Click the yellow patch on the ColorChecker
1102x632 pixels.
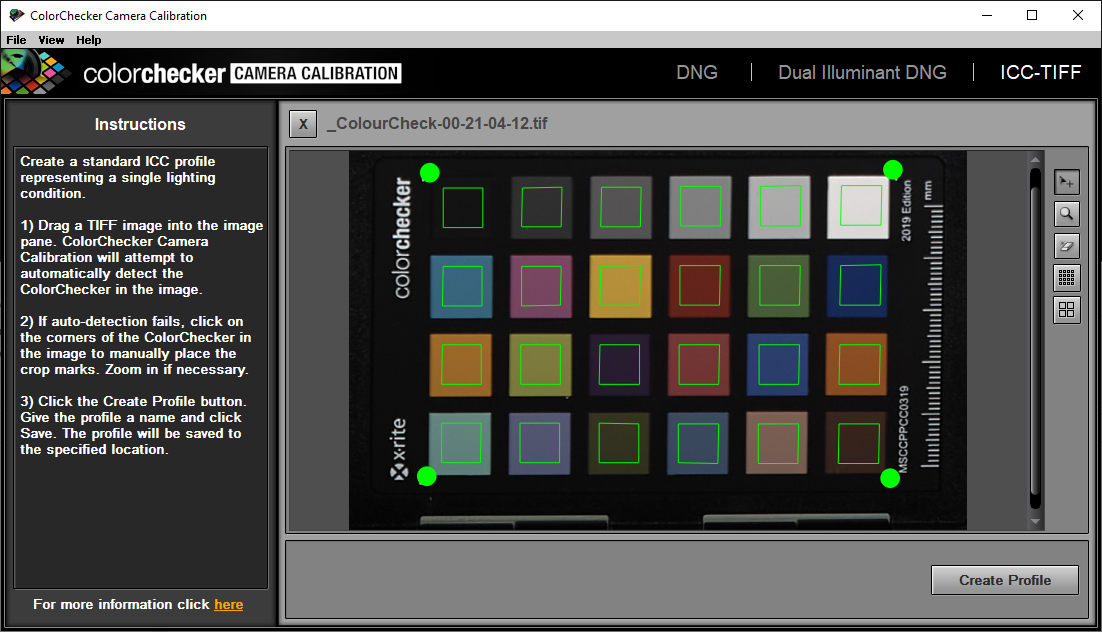click(x=620, y=286)
